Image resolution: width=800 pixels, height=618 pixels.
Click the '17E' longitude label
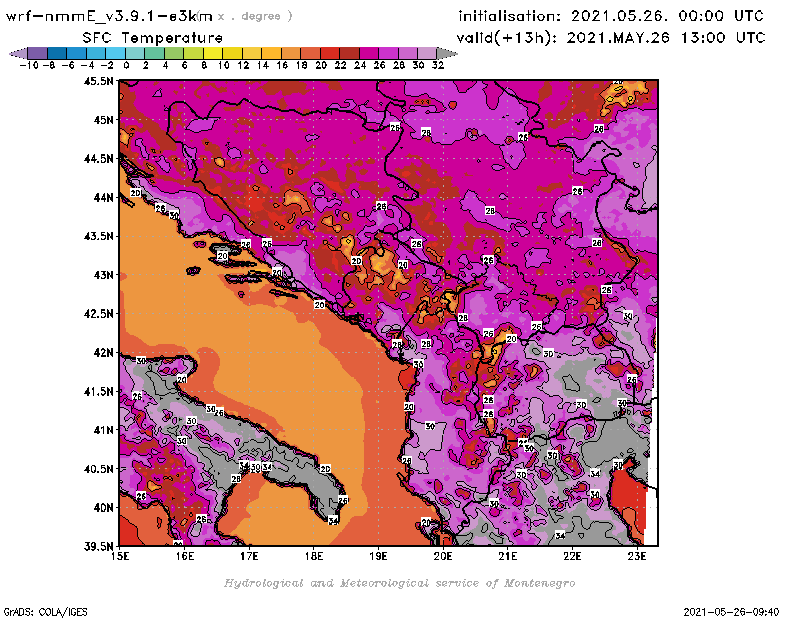pyautogui.click(x=249, y=556)
